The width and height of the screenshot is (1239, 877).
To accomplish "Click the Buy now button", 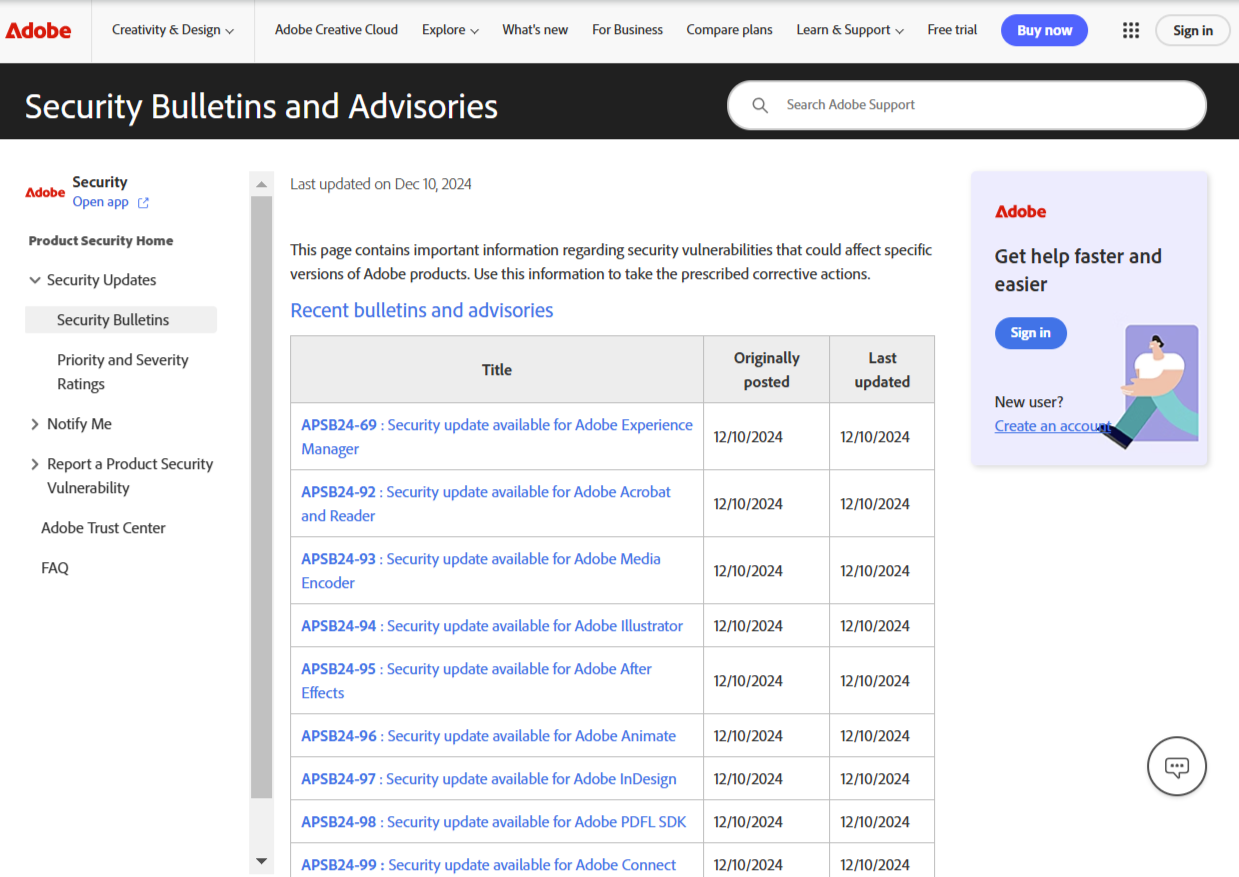I will click(1044, 30).
